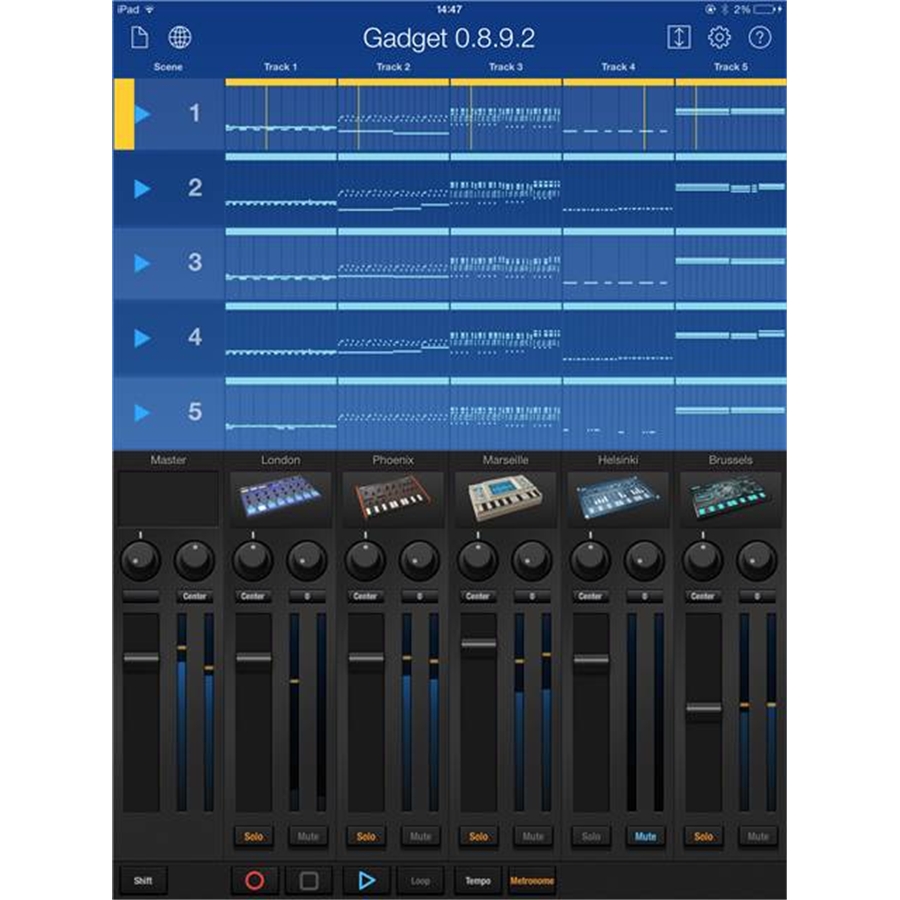Turn off the Metronome

[532, 880]
